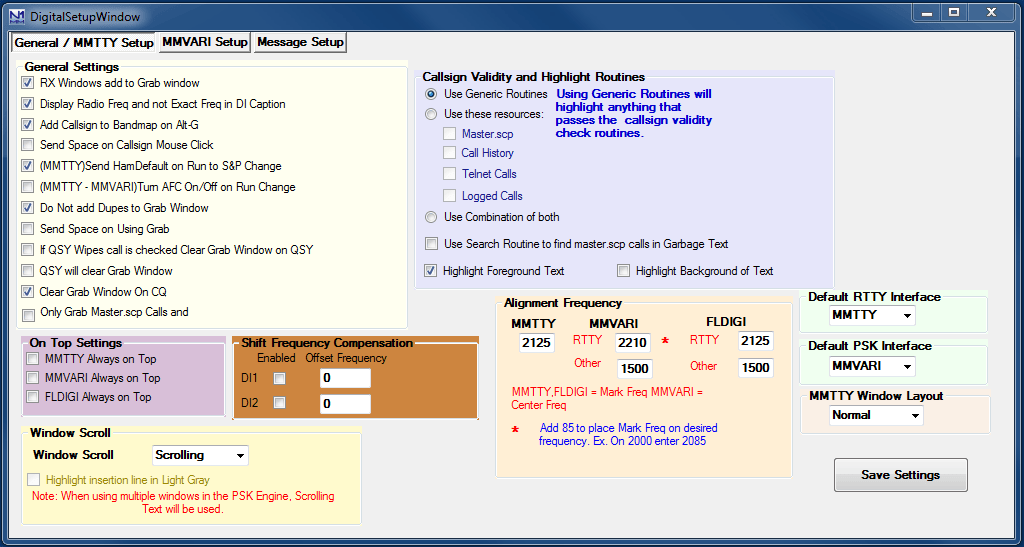Viewport: 1024px width, 547px height.
Task: Enable DI1 shift frequency compensation checkbox
Action: [280, 379]
